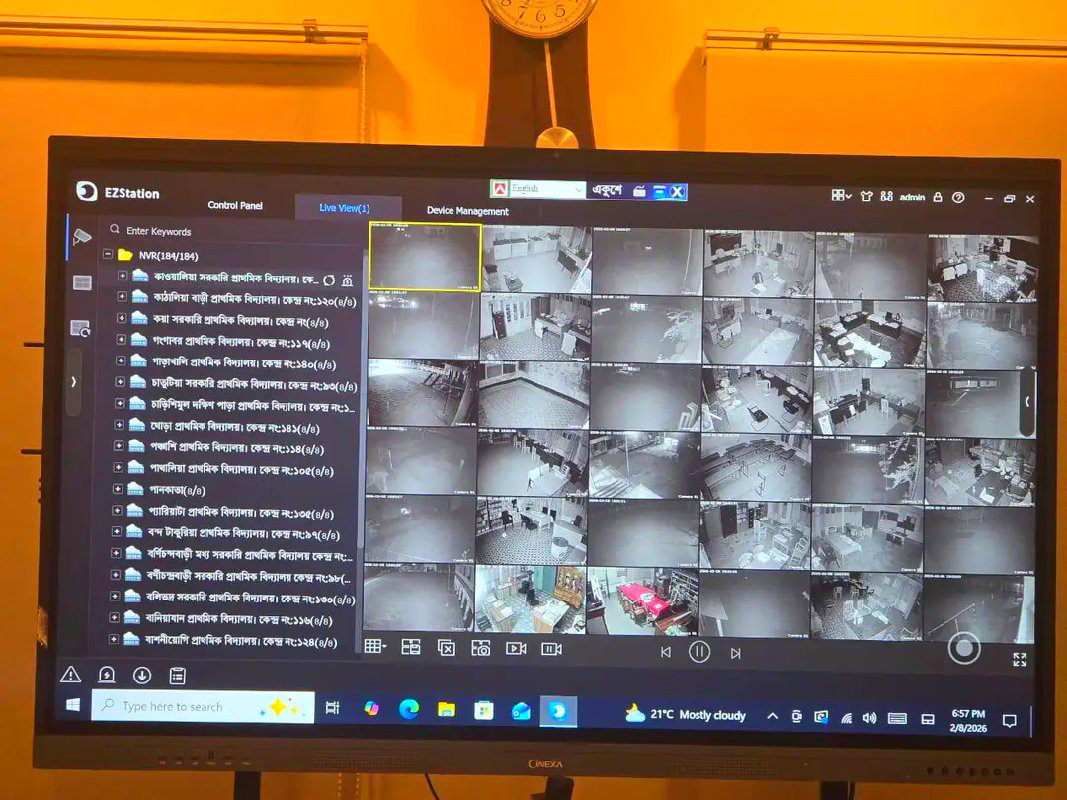Start local recording from the bottom toolbar
This screenshot has height=800, width=1067.
516,648
